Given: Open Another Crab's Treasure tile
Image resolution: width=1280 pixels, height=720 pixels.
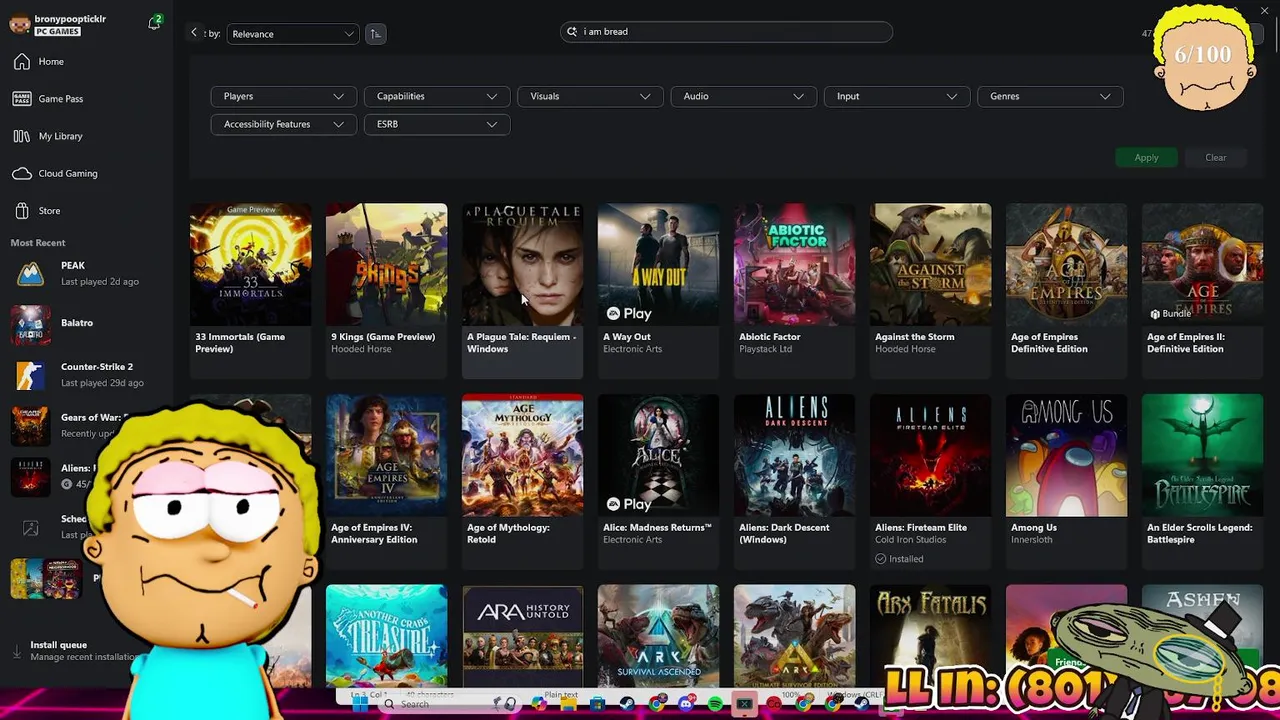Looking at the screenshot, I should pos(386,636).
